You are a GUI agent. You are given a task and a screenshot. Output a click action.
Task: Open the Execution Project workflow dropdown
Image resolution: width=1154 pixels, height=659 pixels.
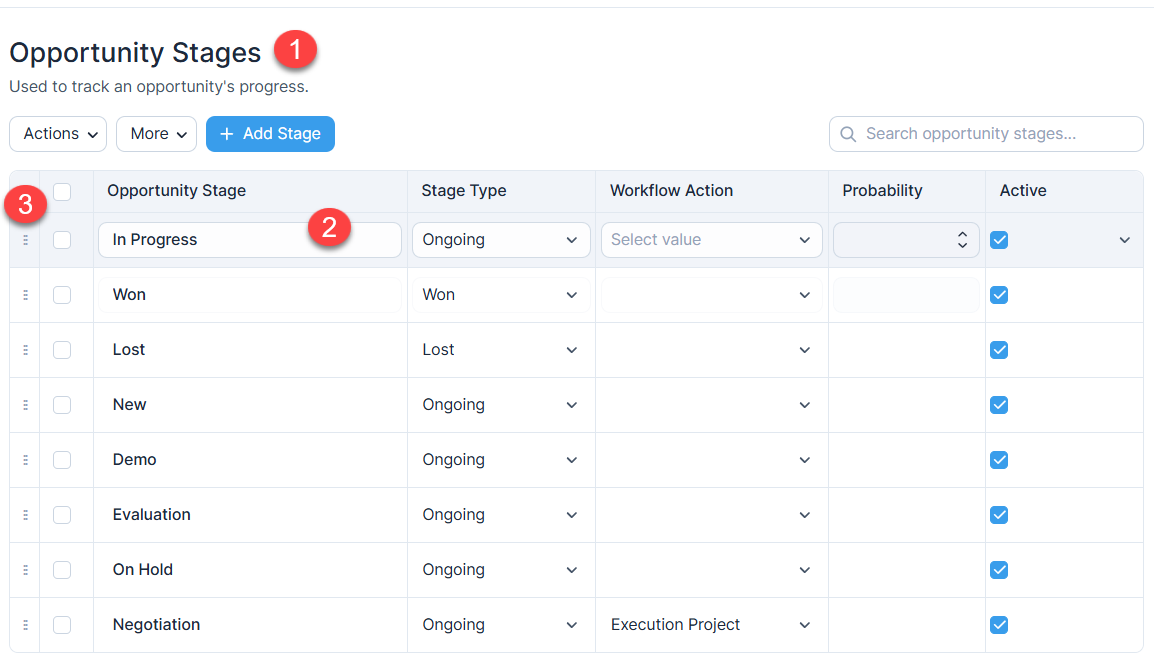click(x=712, y=625)
